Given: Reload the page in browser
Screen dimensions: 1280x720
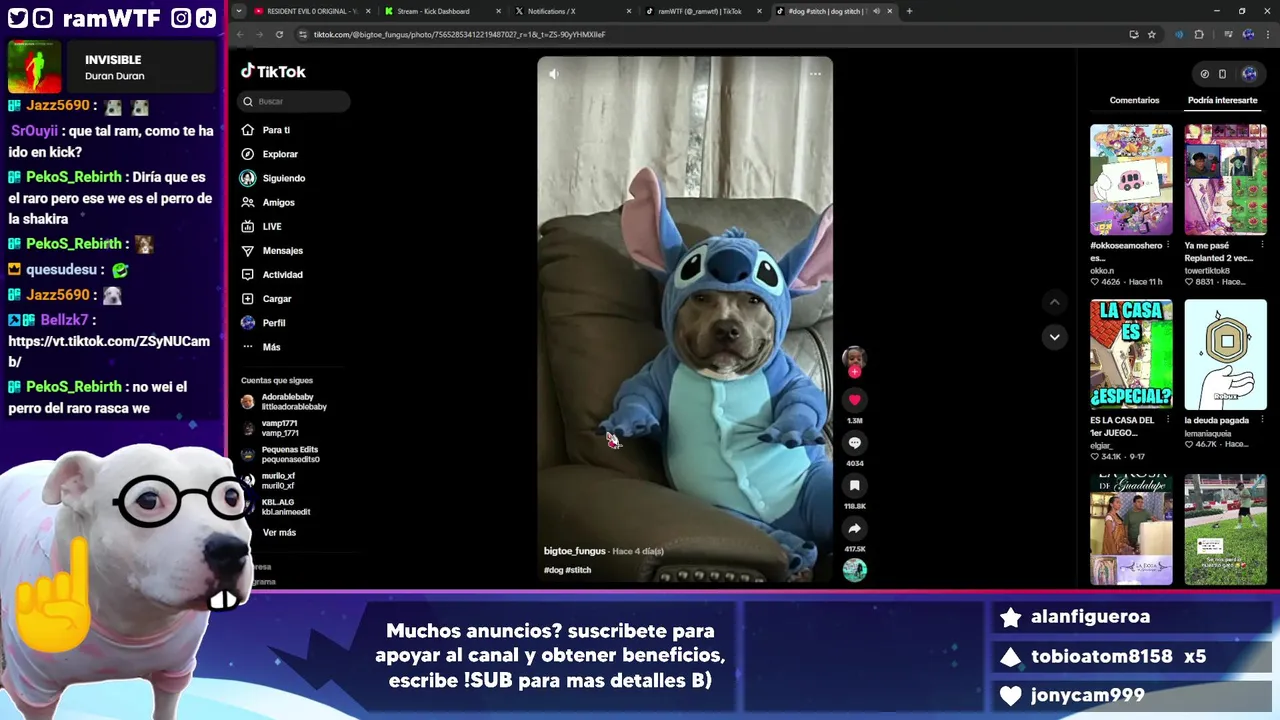Looking at the screenshot, I should (279, 34).
